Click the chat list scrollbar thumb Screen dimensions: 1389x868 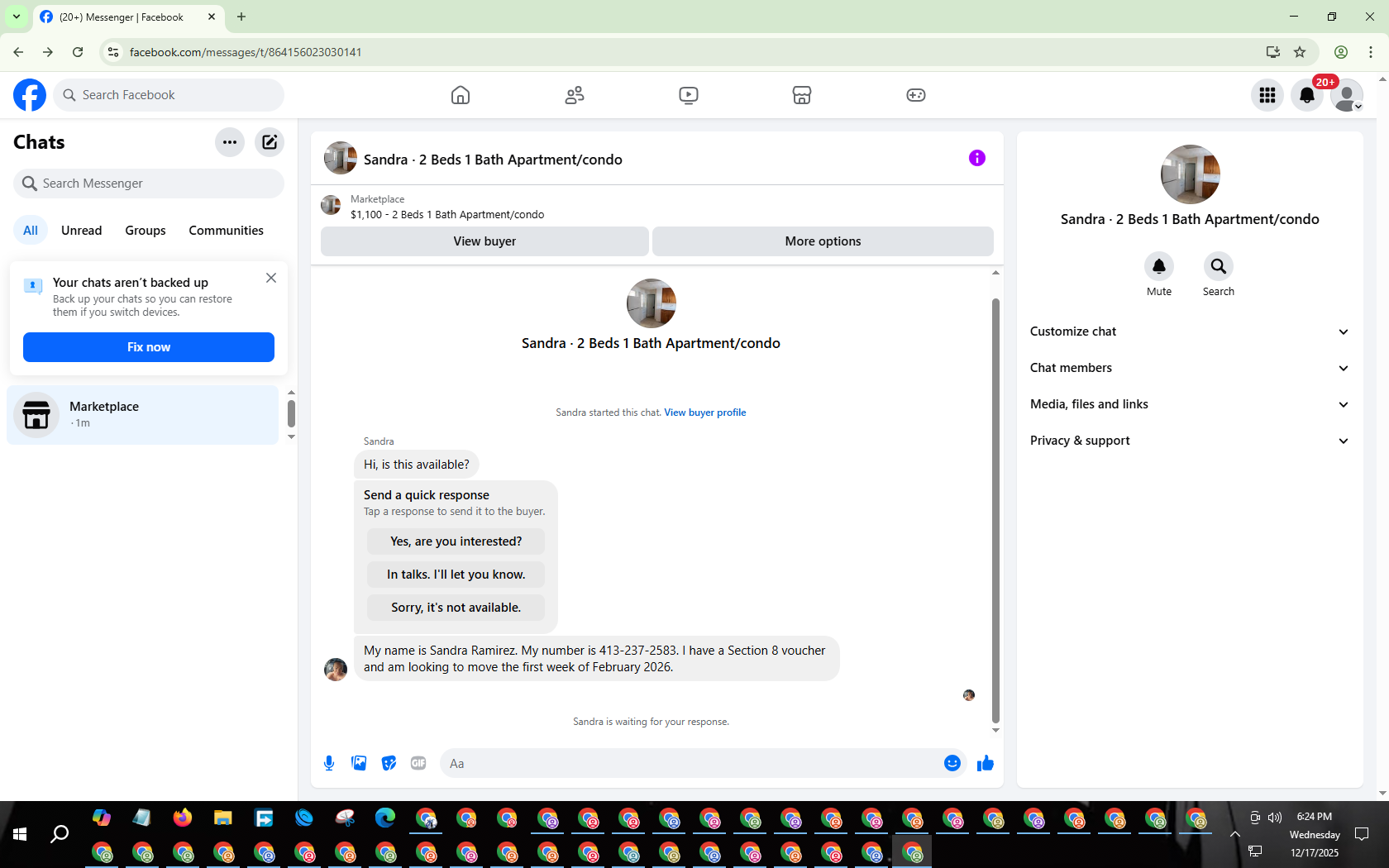tap(291, 413)
